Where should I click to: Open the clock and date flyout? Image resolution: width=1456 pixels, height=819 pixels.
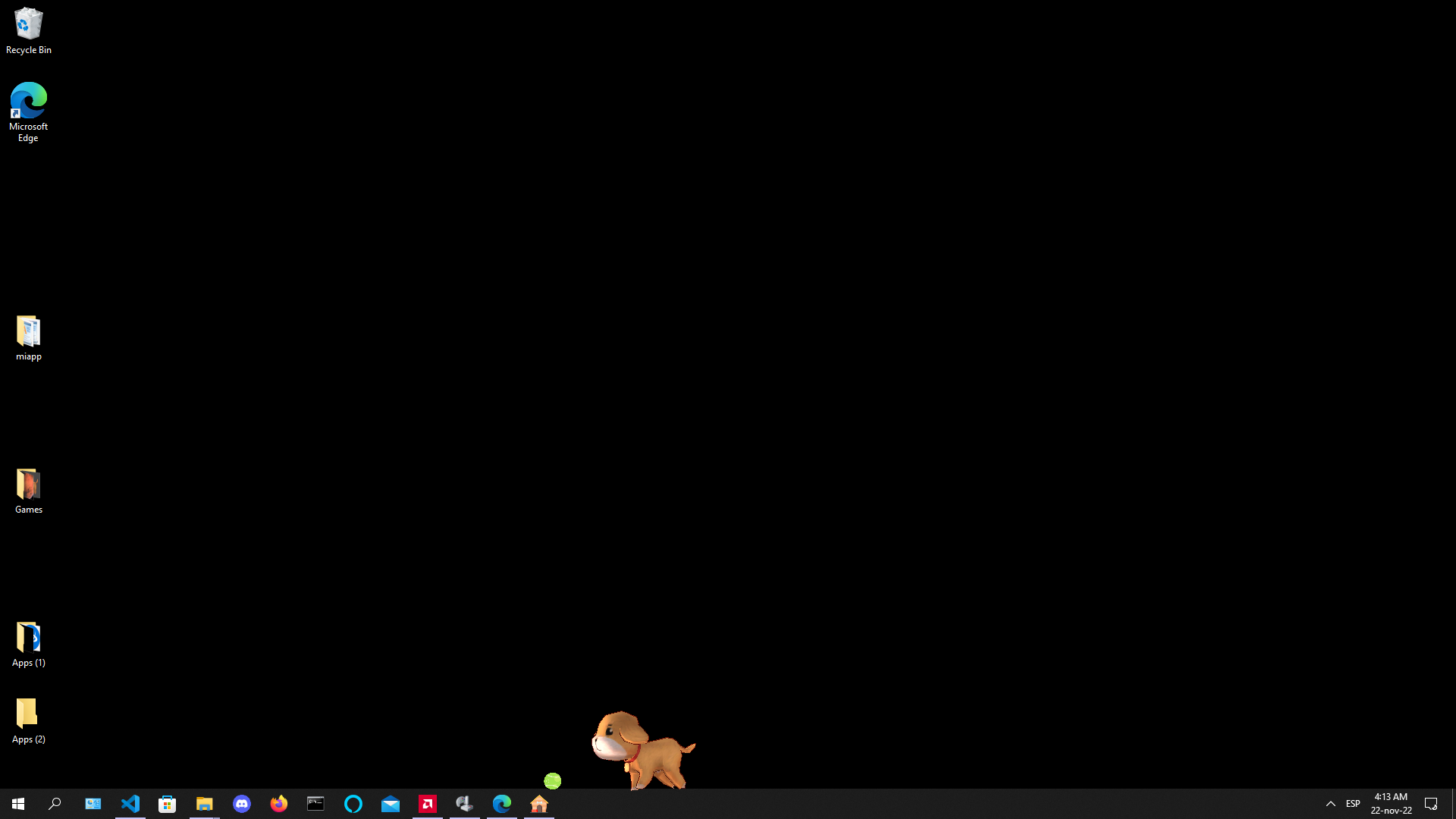[x=1391, y=804]
